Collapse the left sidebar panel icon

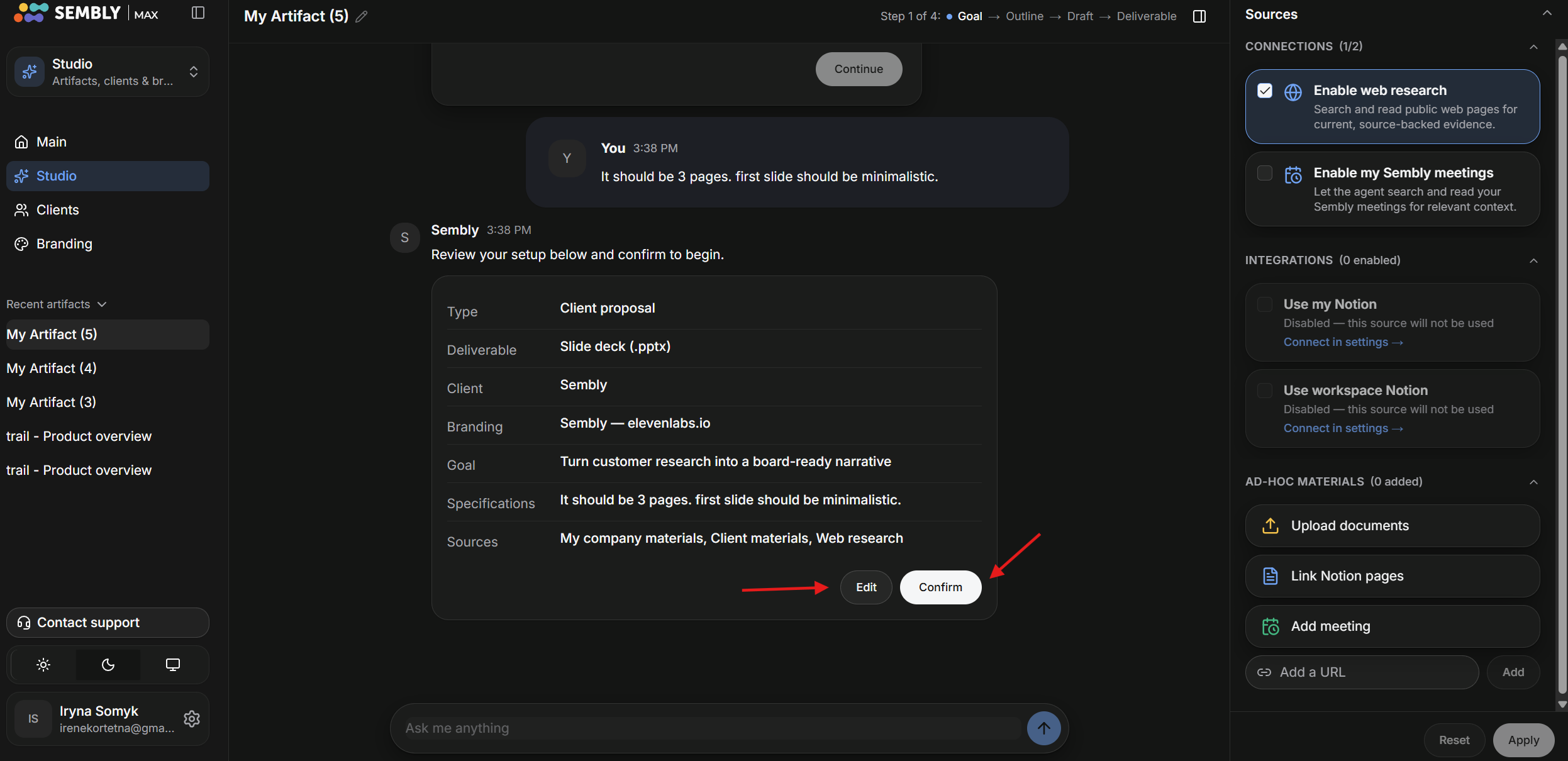[198, 13]
